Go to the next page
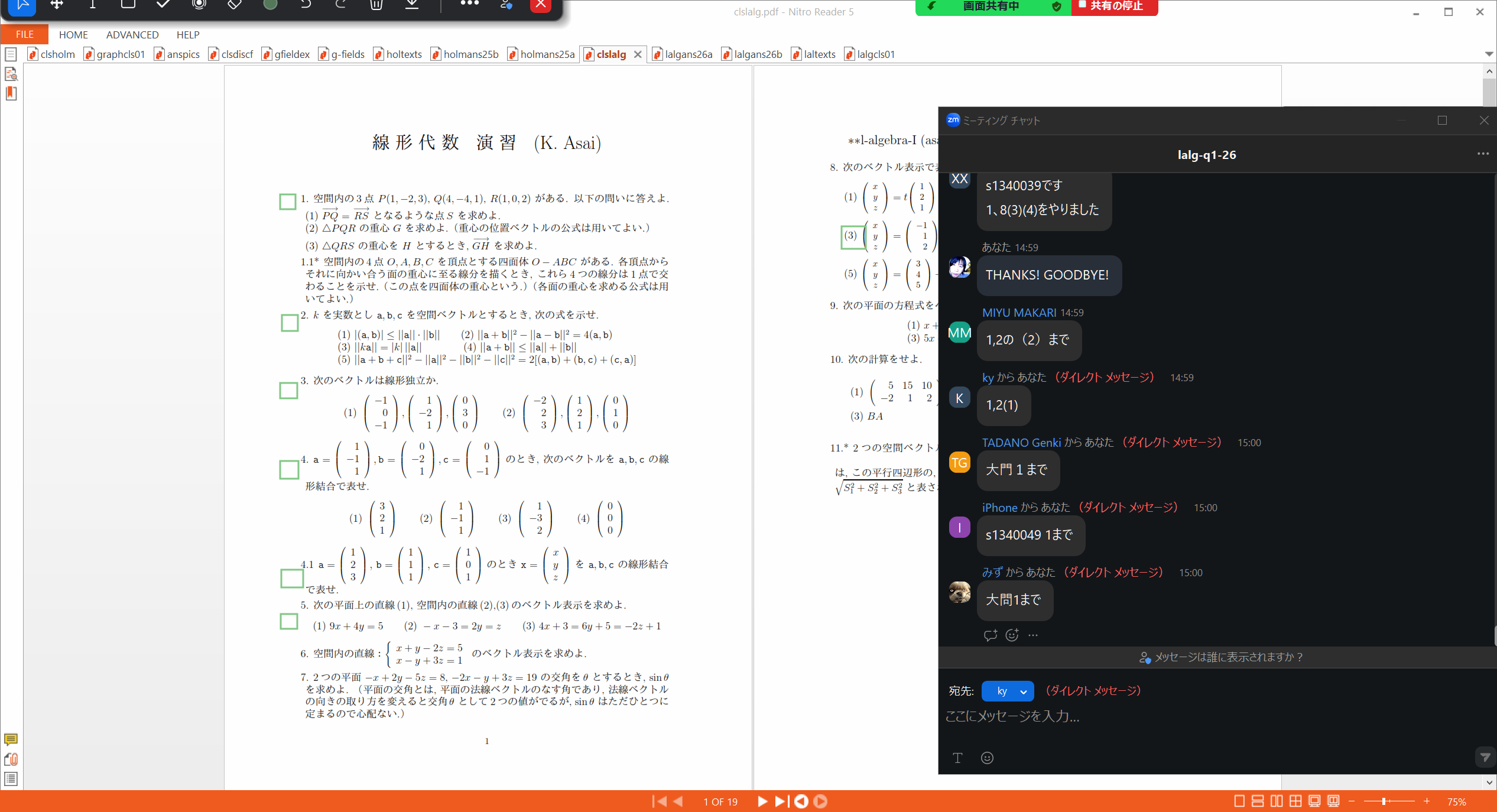 pyautogui.click(x=762, y=801)
